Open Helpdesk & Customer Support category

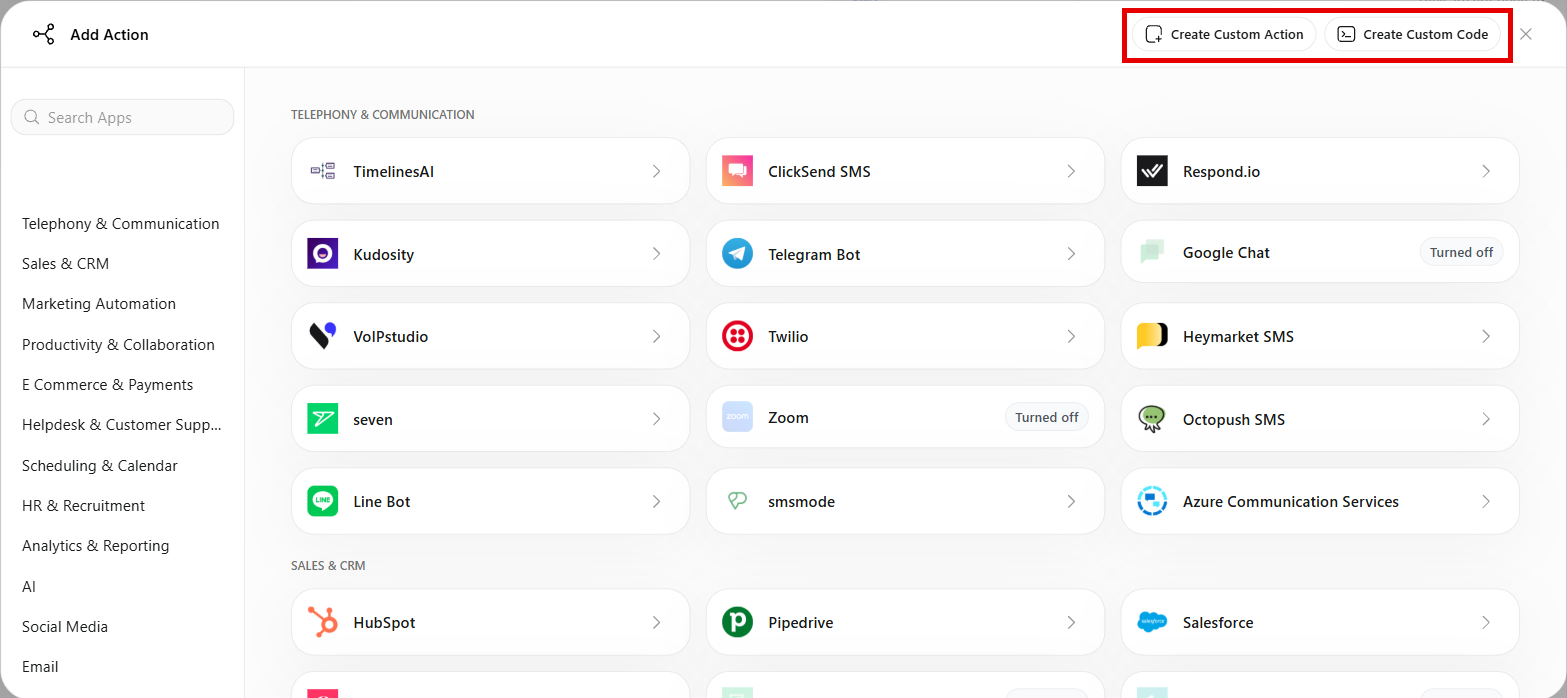[122, 425]
